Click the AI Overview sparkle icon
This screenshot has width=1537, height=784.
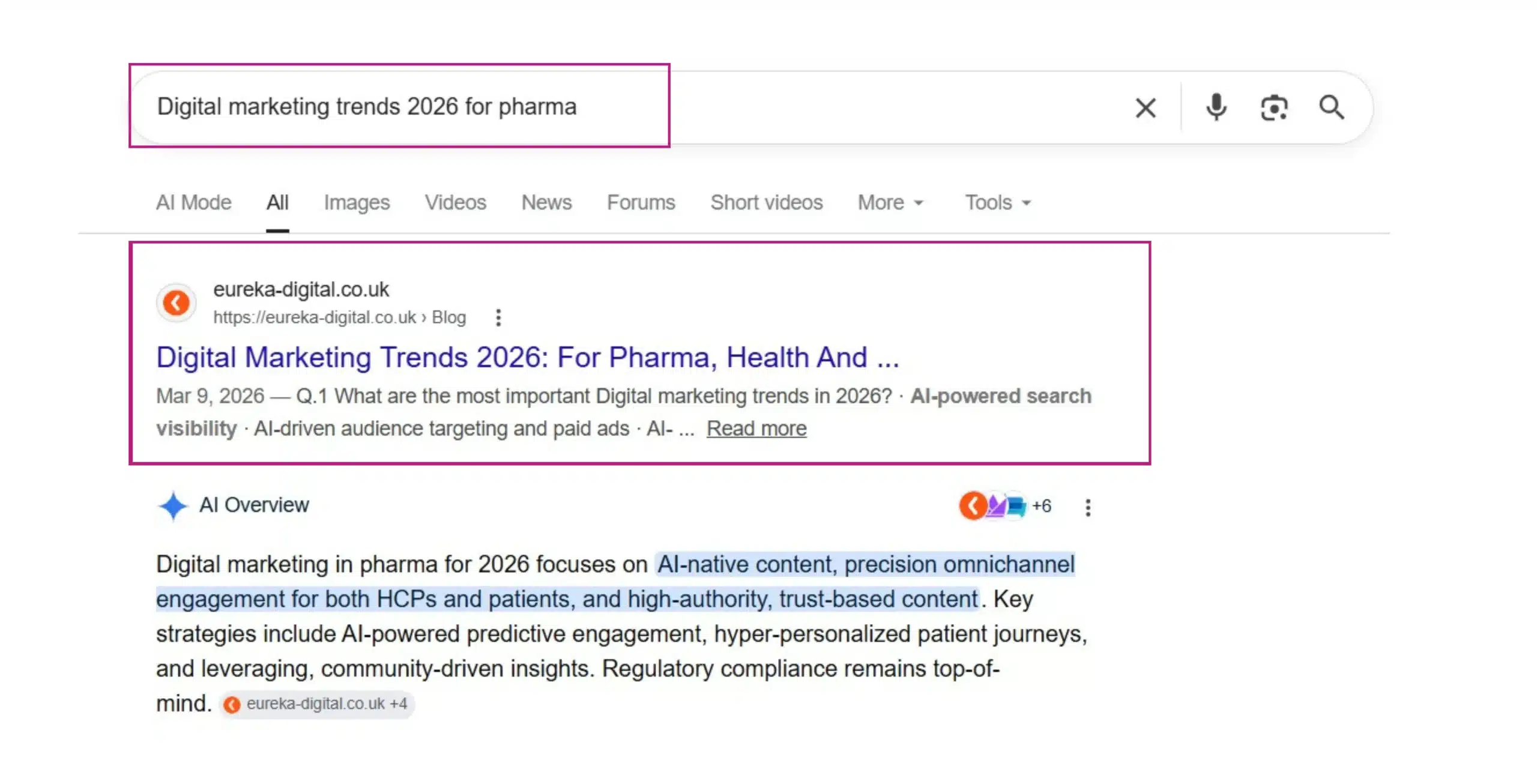tap(173, 506)
